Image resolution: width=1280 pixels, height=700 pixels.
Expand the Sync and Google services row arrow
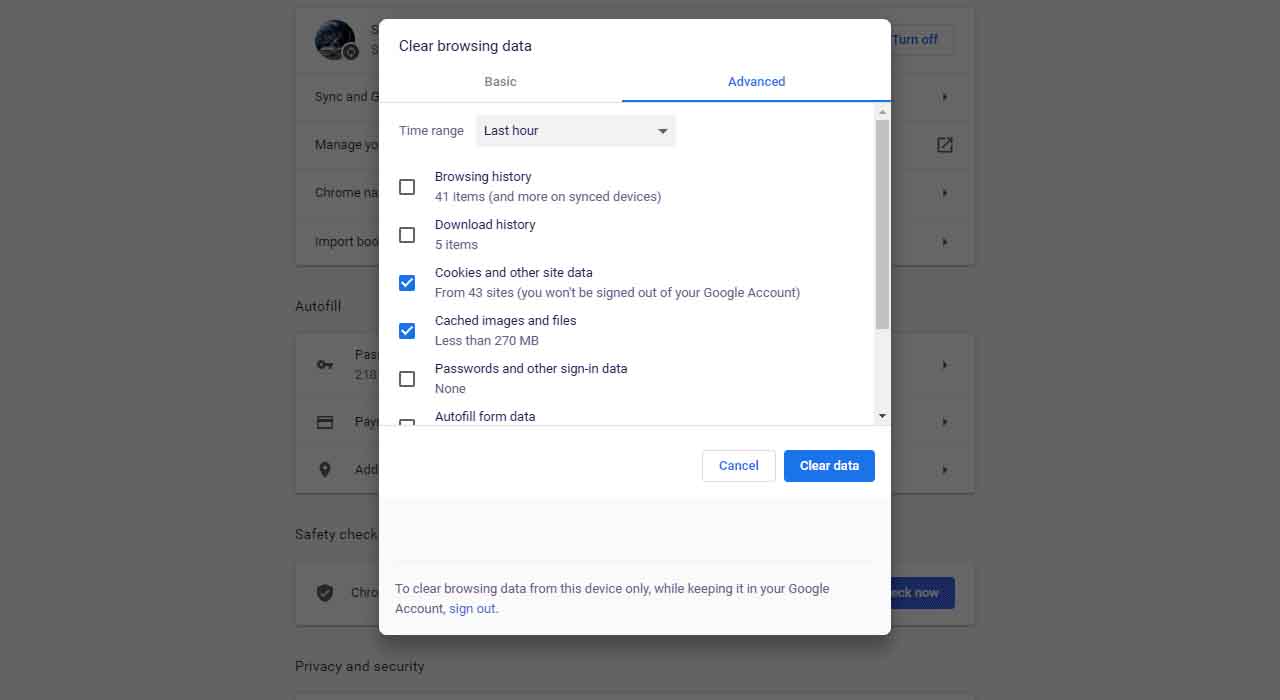tap(945, 97)
